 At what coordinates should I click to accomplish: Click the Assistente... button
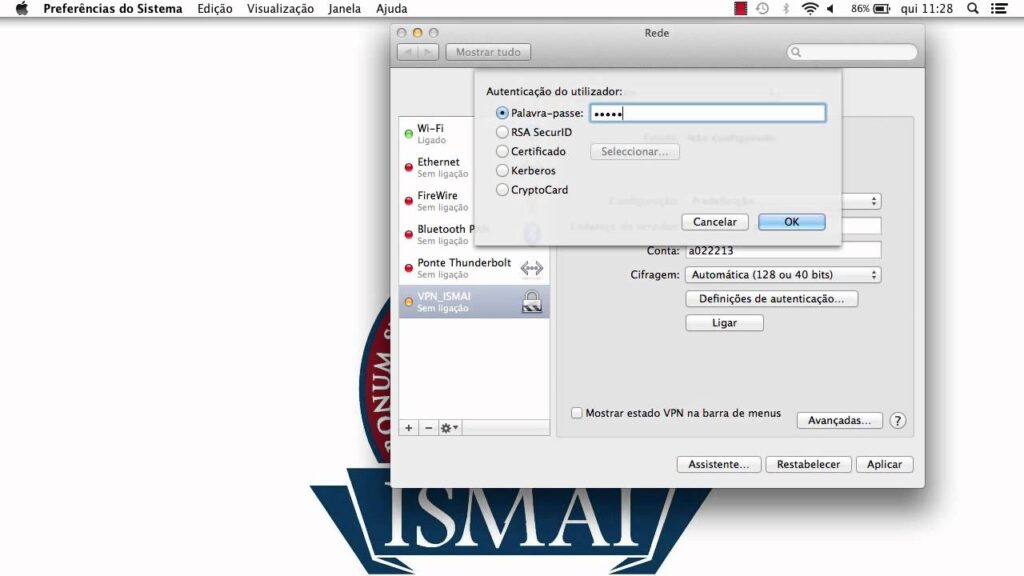[718, 464]
